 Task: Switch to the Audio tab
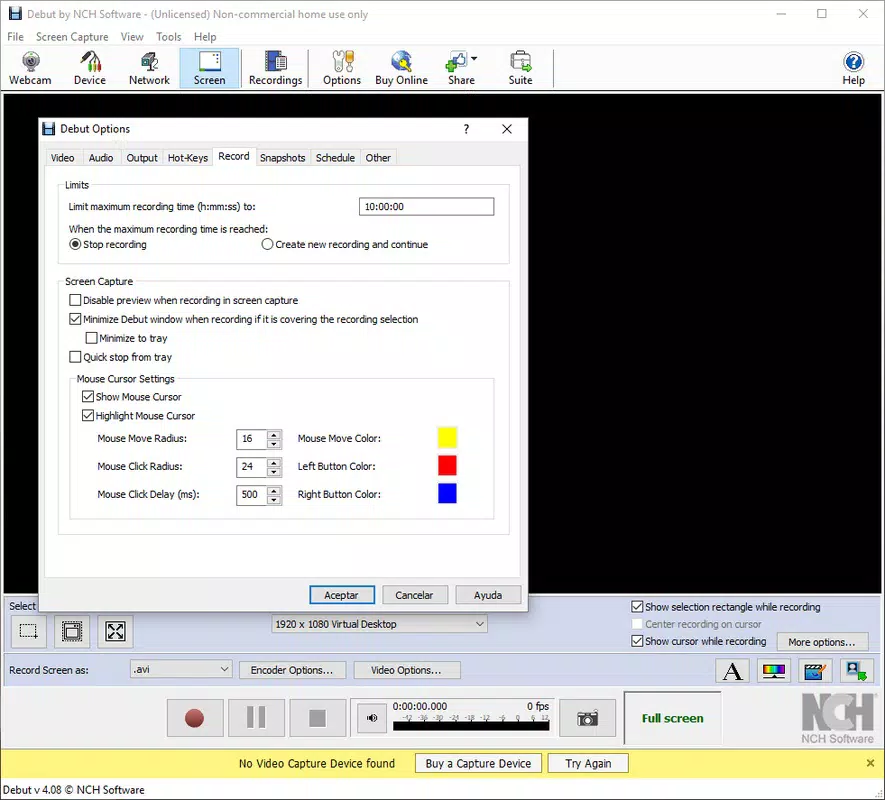tap(101, 158)
